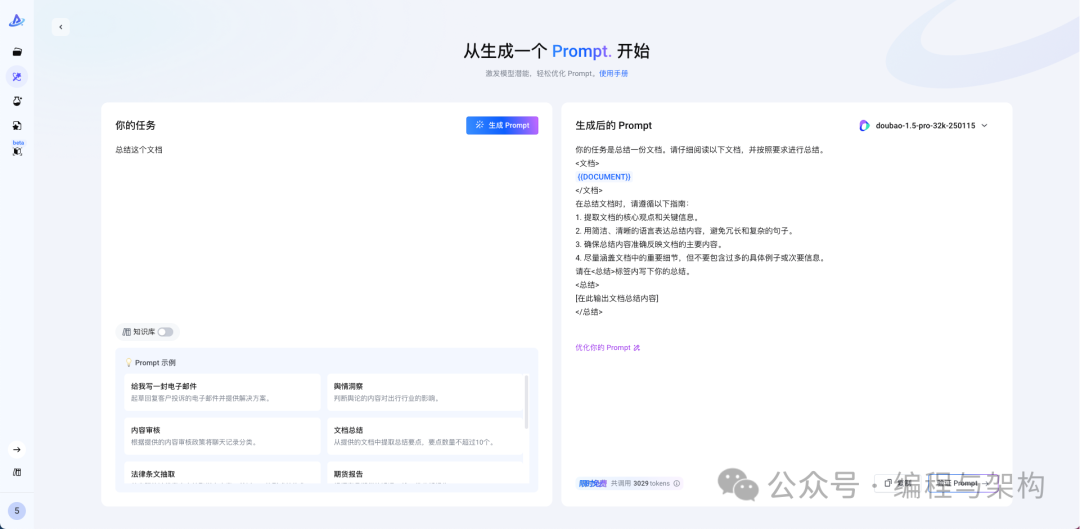Click the Prompt examples list scrollbar
The width and height of the screenshot is (1080, 529).
point(527,402)
